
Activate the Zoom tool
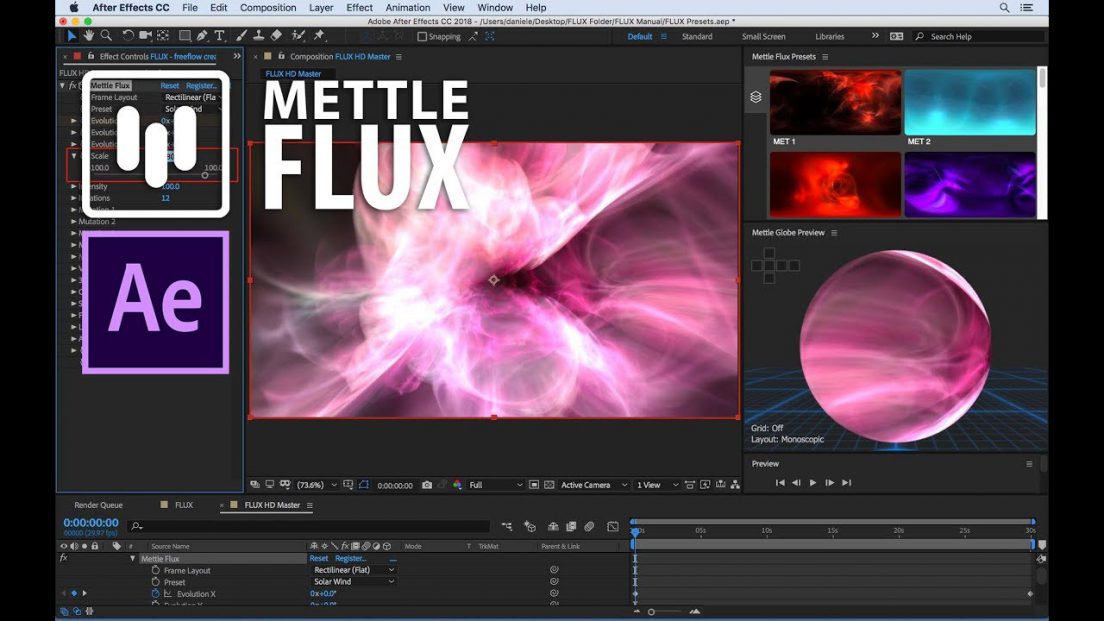coord(106,36)
